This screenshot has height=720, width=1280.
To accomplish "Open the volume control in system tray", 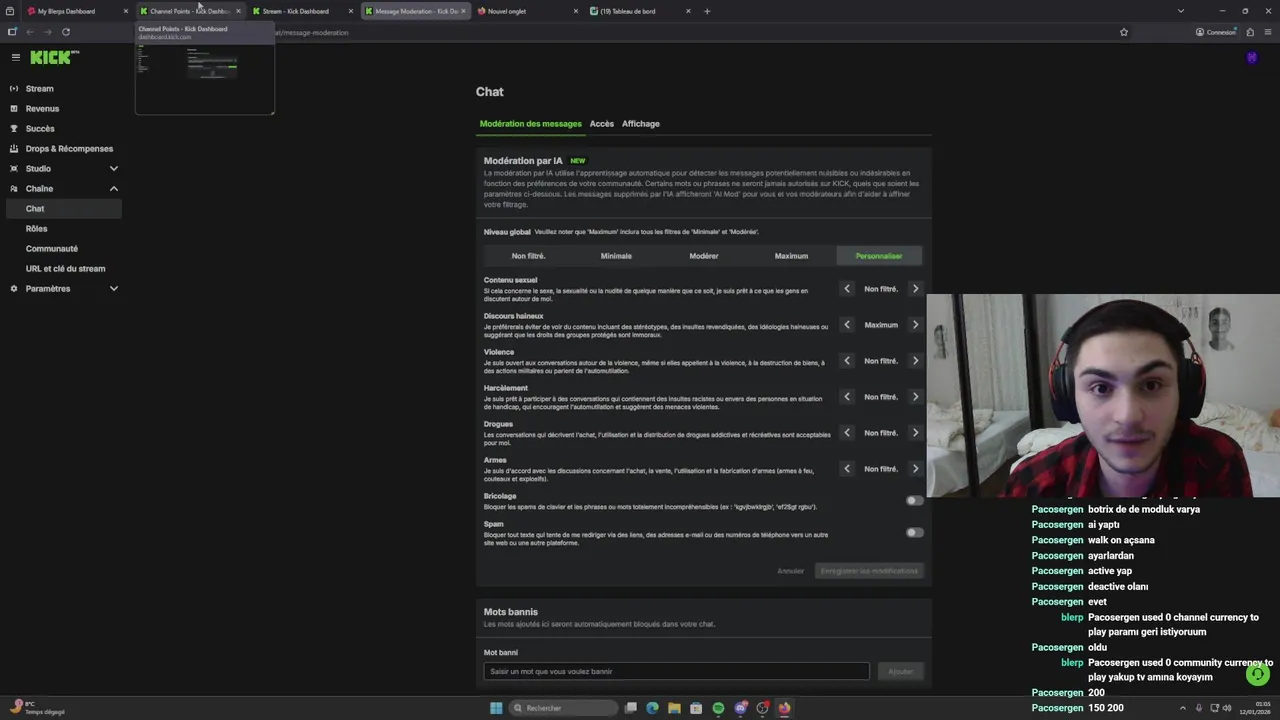I will (x=1227, y=708).
